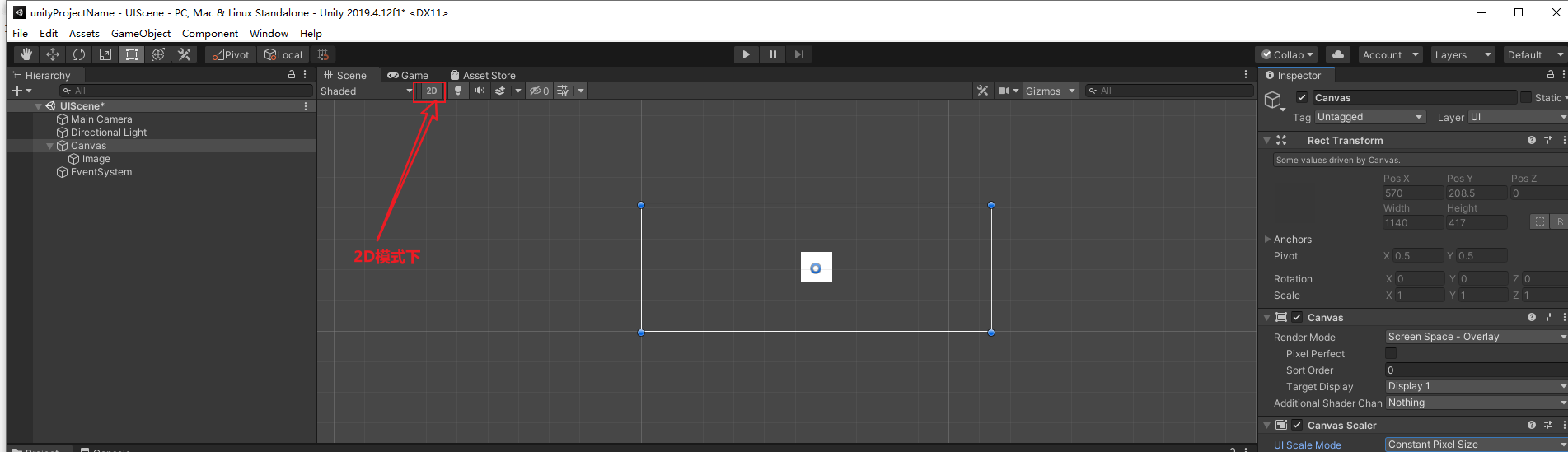This screenshot has width=1568, height=452.
Task: Open the GameObject menu
Action: tap(141, 33)
